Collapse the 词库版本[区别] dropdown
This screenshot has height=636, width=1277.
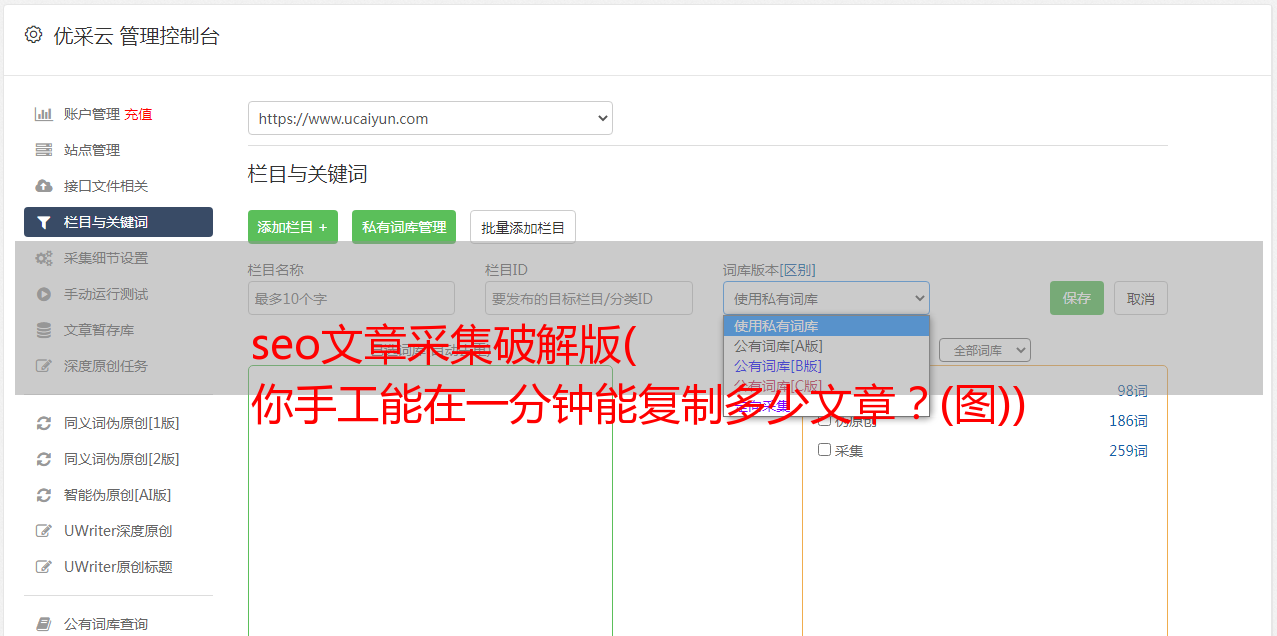[826, 298]
